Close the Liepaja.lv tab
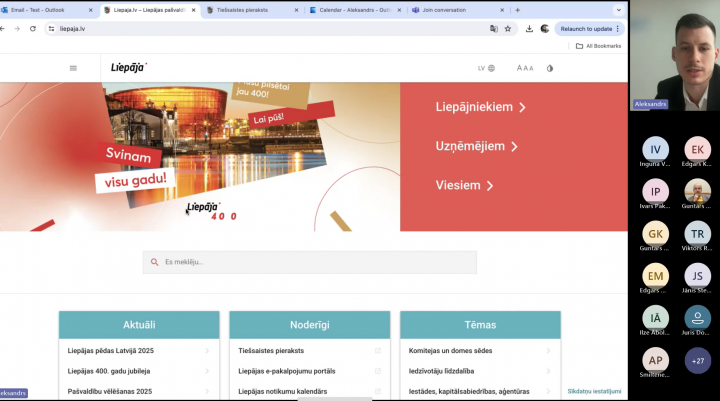Viewport: 720px width, 401px height. [x=193, y=10]
